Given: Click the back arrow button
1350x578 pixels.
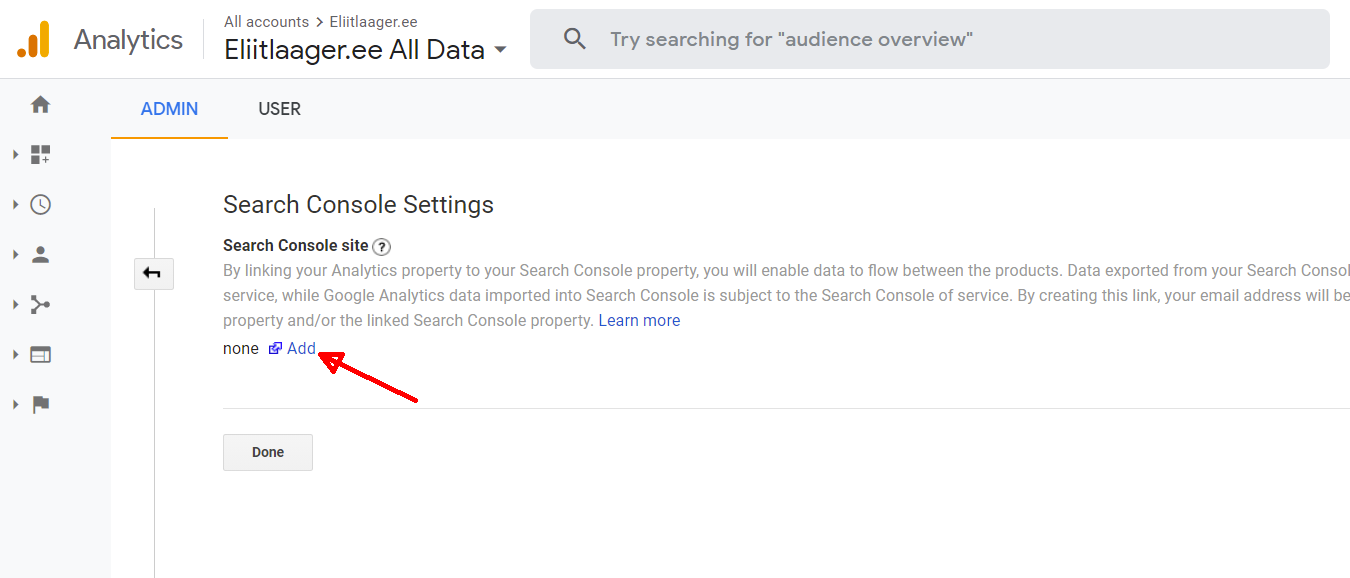Looking at the screenshot, I should click(x=153, y=274).
